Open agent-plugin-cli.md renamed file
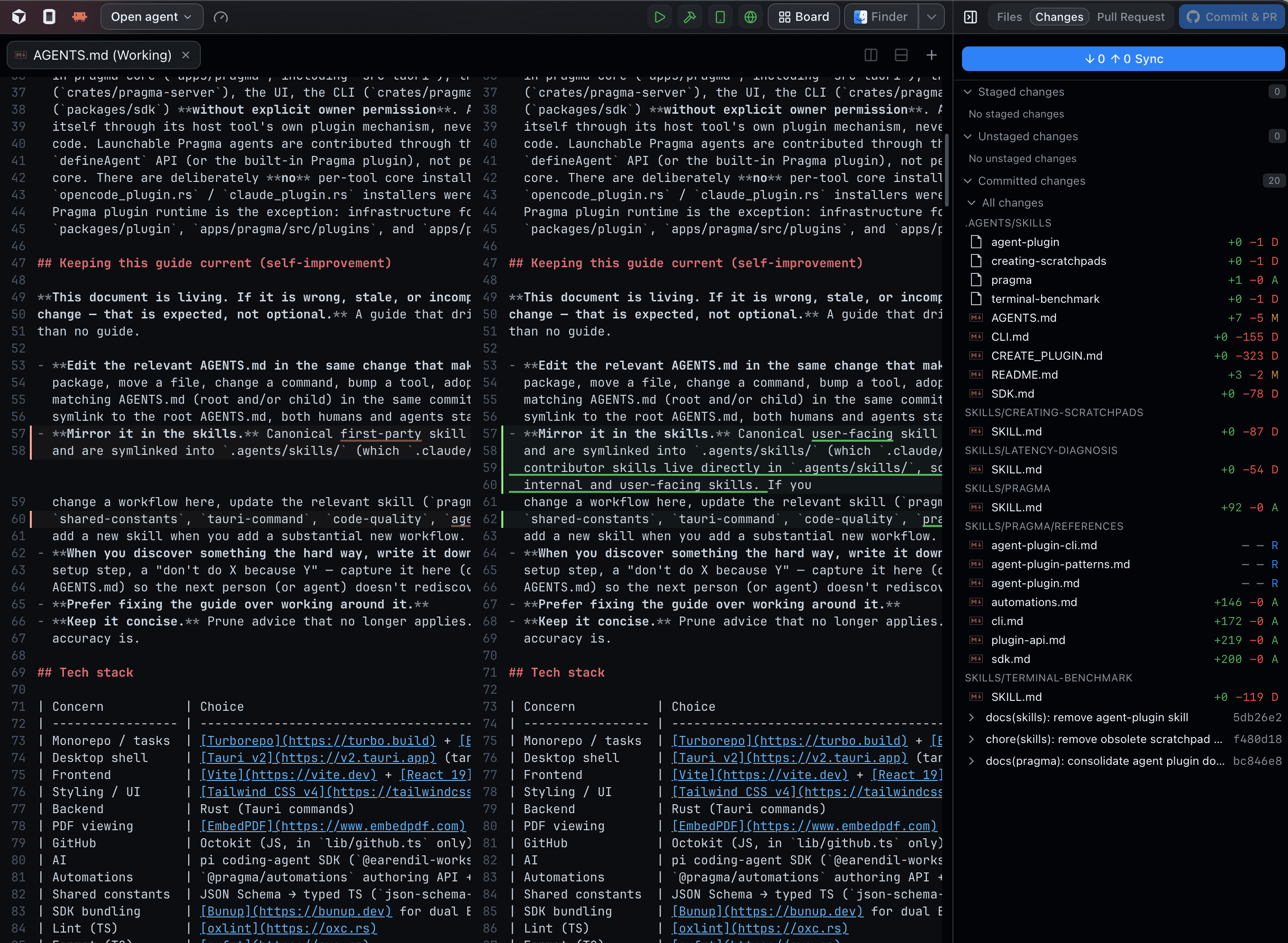The height and width of the screenshot is (943, 1288). [x=1123, y=545]
